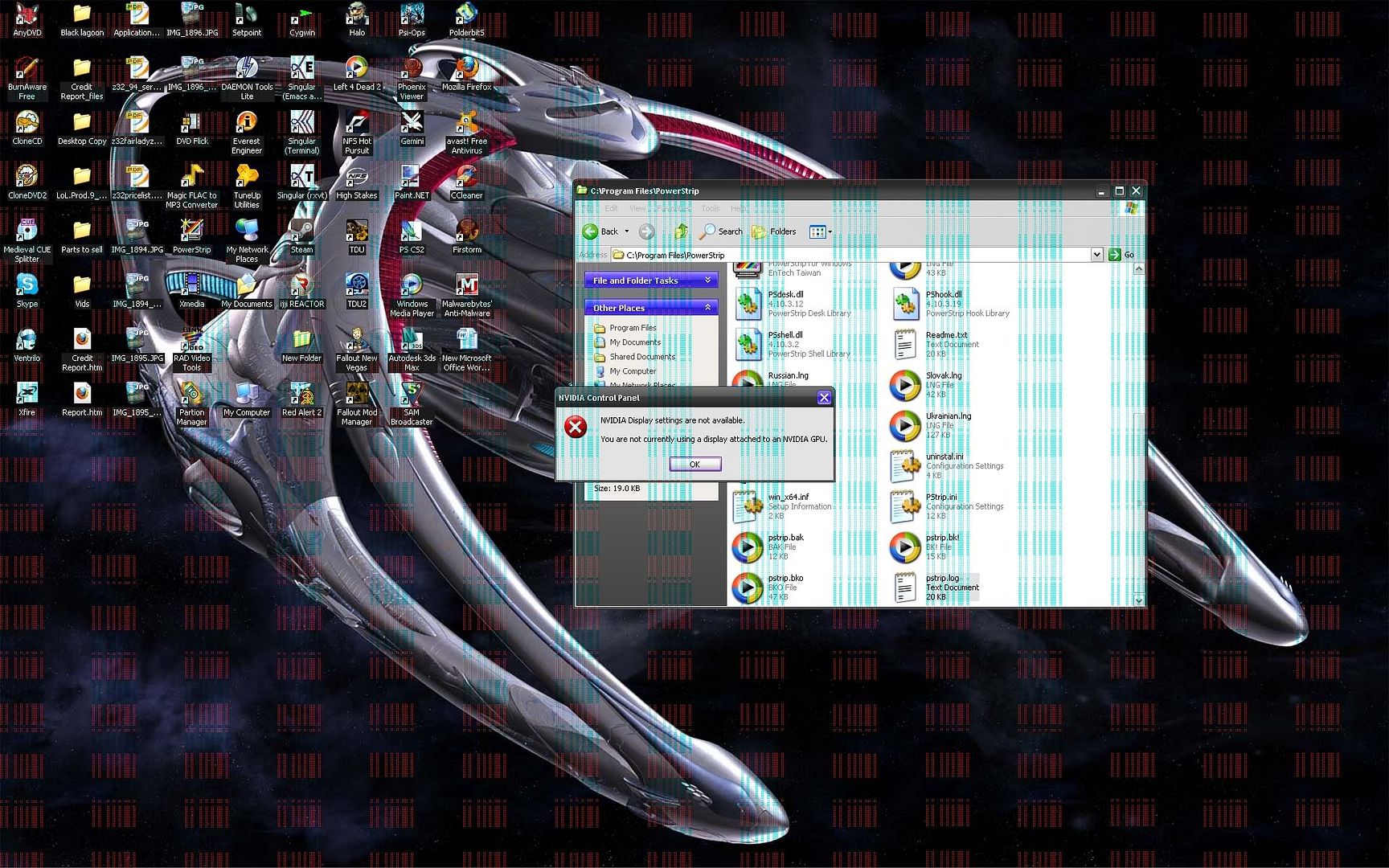Open Mozilla Firefox desktop shortcut
The image size is (1389, 868).
point(466,74)
